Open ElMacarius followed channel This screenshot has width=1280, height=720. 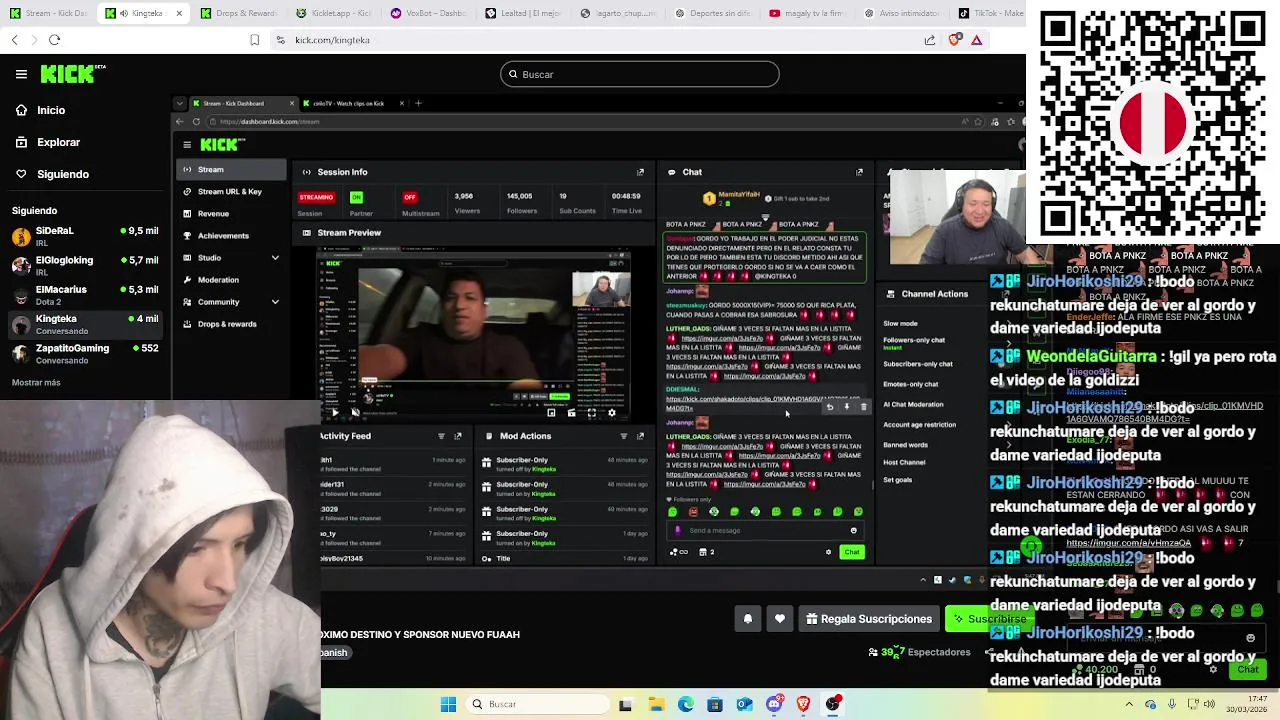pyautogui.click(x=85, y=293)
